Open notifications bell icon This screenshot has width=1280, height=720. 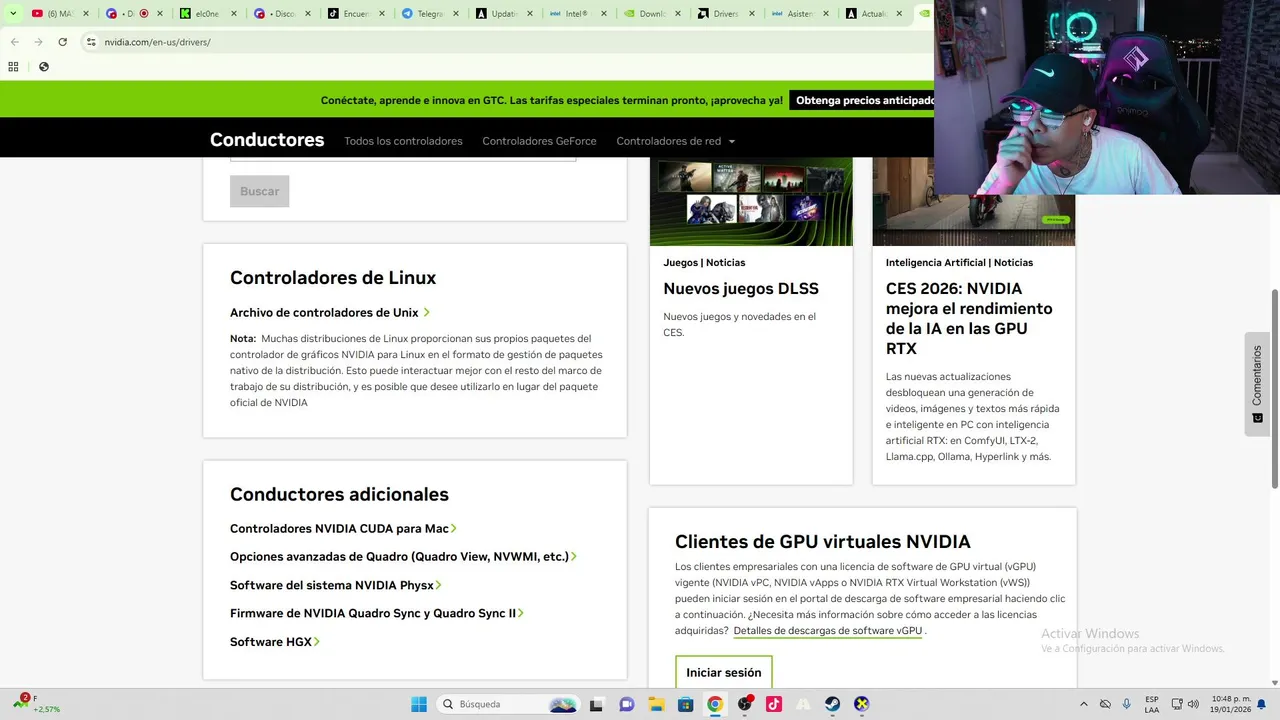click(x=1263, y=704)
